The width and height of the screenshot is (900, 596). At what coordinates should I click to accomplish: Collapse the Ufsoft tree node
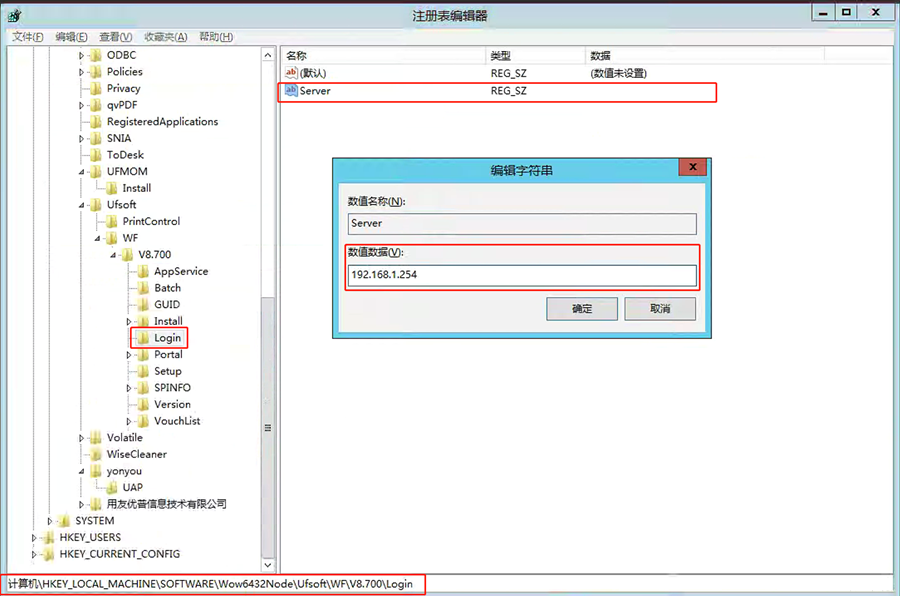[81, 206]
